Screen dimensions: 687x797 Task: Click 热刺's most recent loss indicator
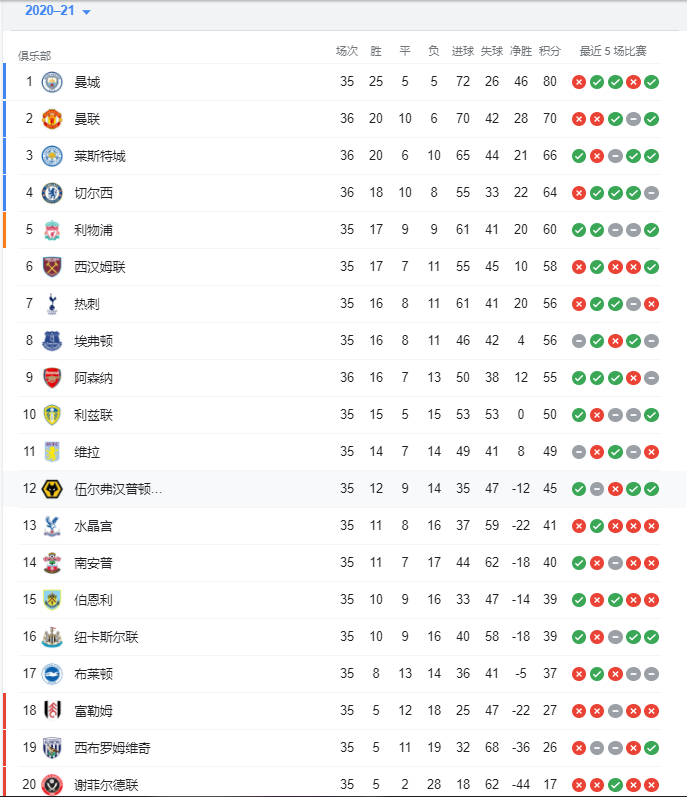pyautogui.click(x=651, y=304)
